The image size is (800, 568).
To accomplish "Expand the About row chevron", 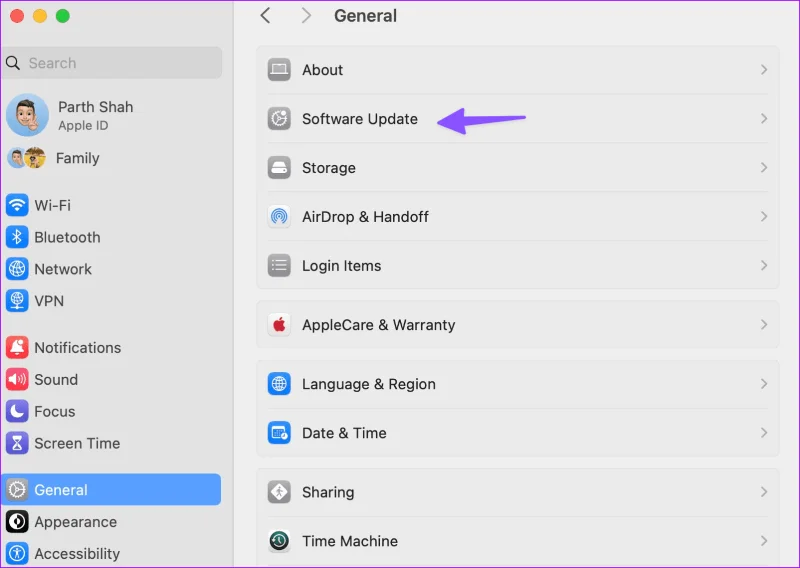I will (x=764, y=70).
